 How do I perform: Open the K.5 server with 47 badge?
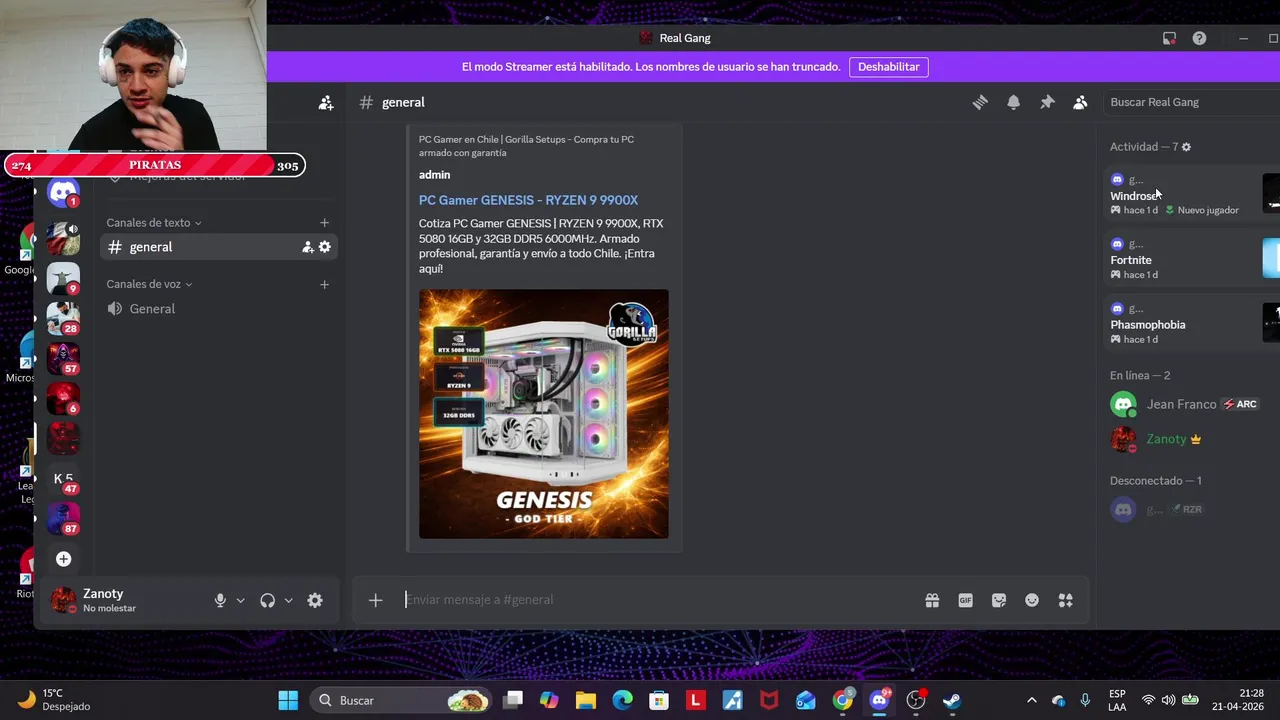(63, 479)
